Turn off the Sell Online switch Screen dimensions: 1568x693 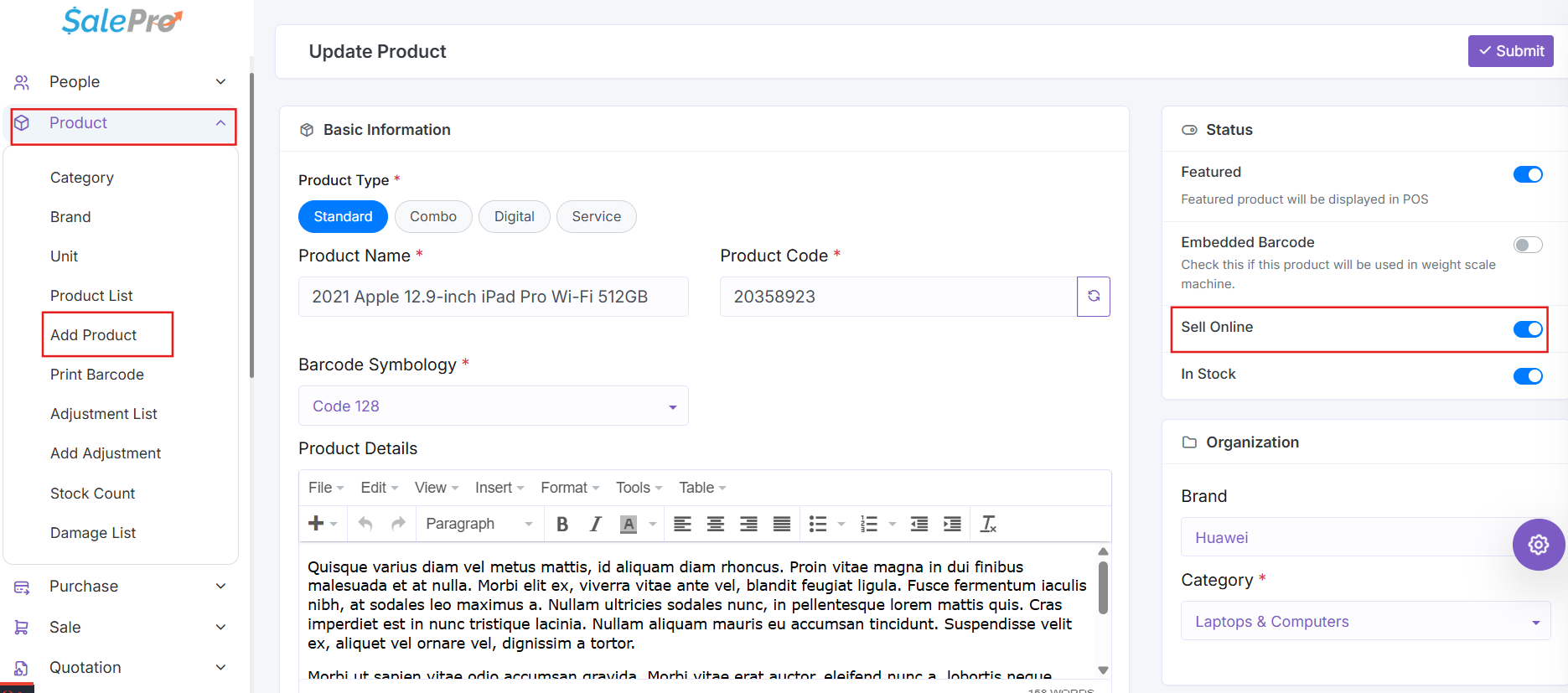1528,329
